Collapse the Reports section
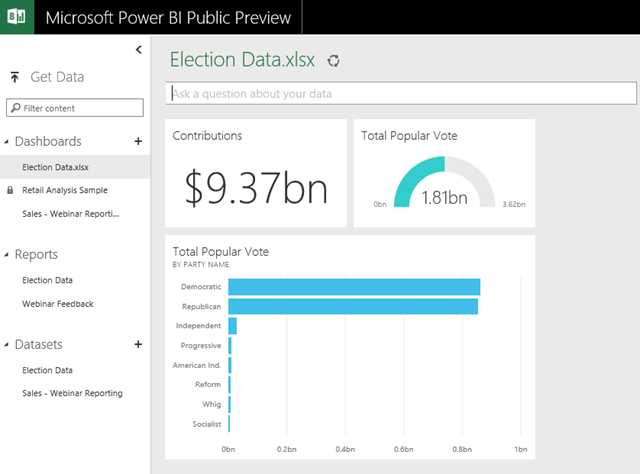The image size is (640, 474). [x=6, y=255]
